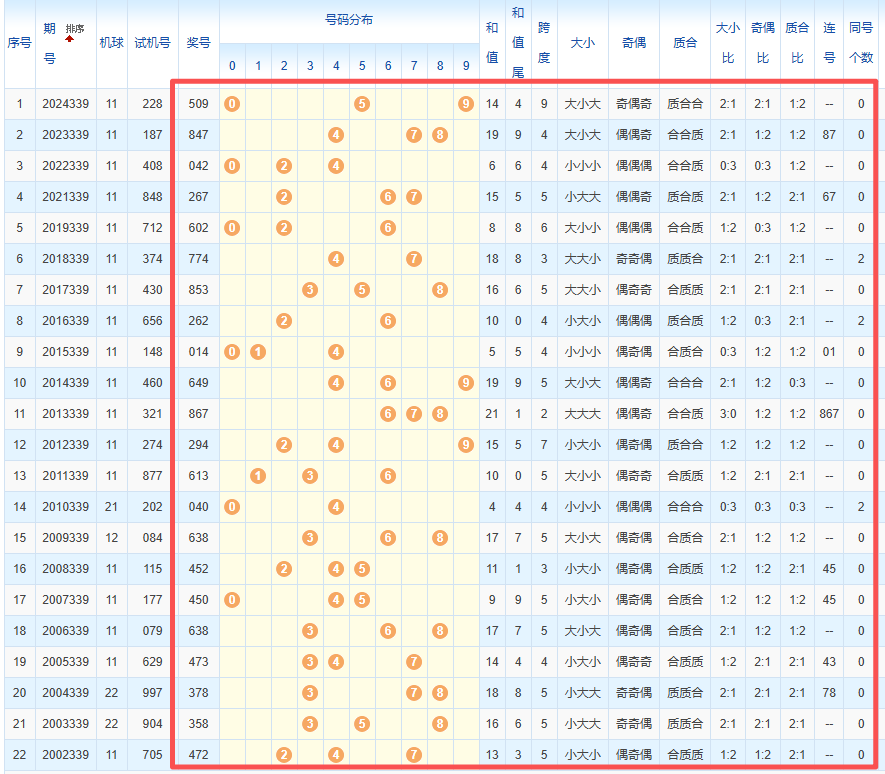Image resolution: width=885 pixels, height=774 pixels.
Task: Click orange ball 4 in row 2010339
Action: point(336,507)
